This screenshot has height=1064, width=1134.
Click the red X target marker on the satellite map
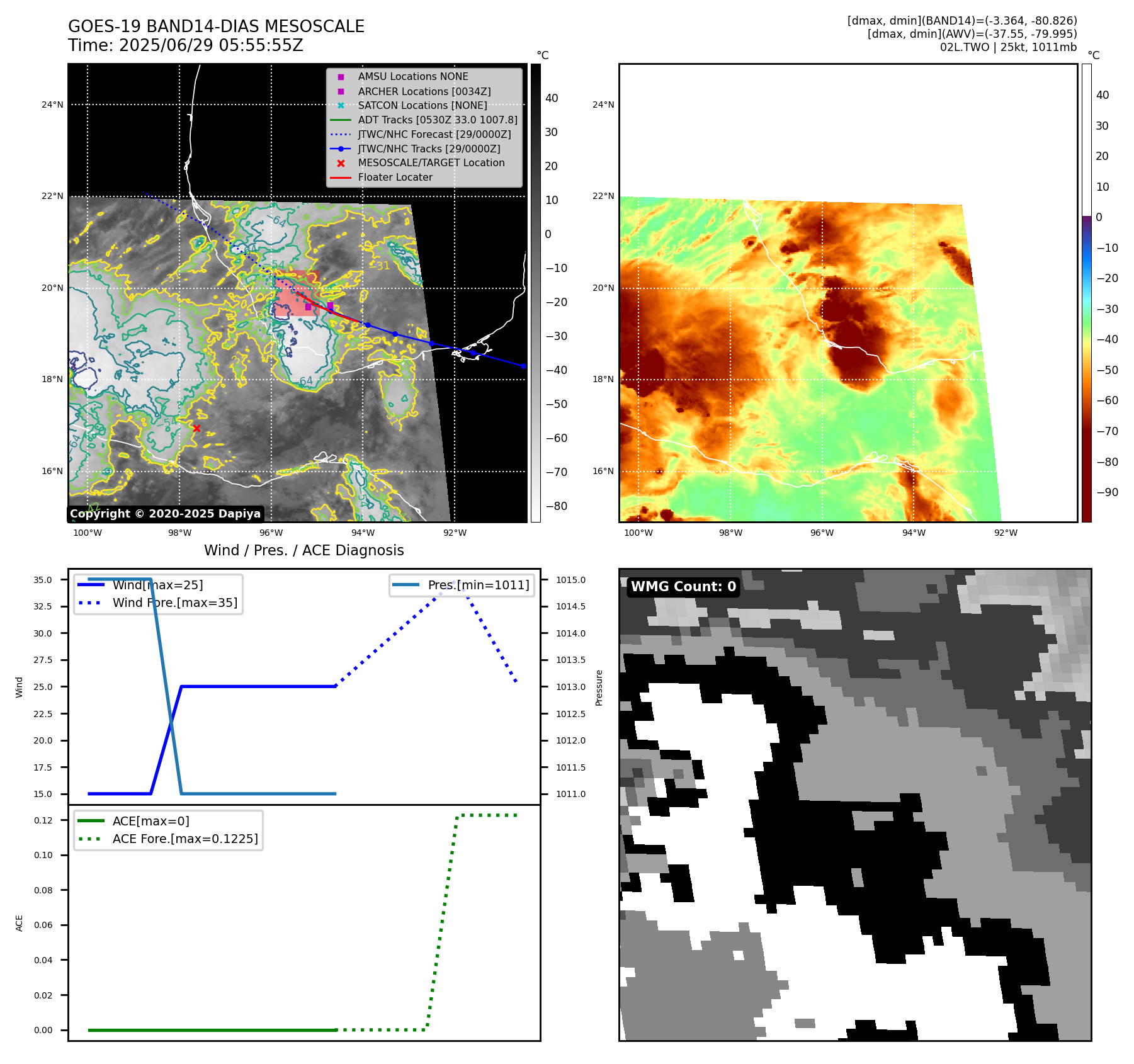(196, 428)
